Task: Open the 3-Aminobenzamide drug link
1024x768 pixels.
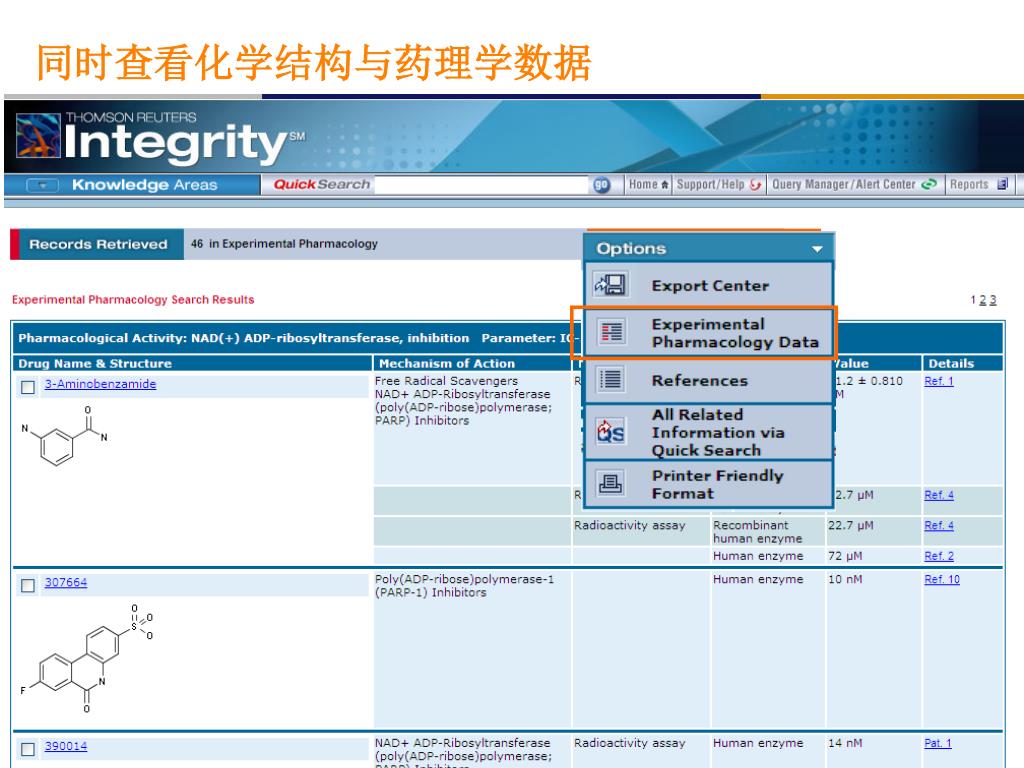Action: pyautogui.click(x=101, y=384)
